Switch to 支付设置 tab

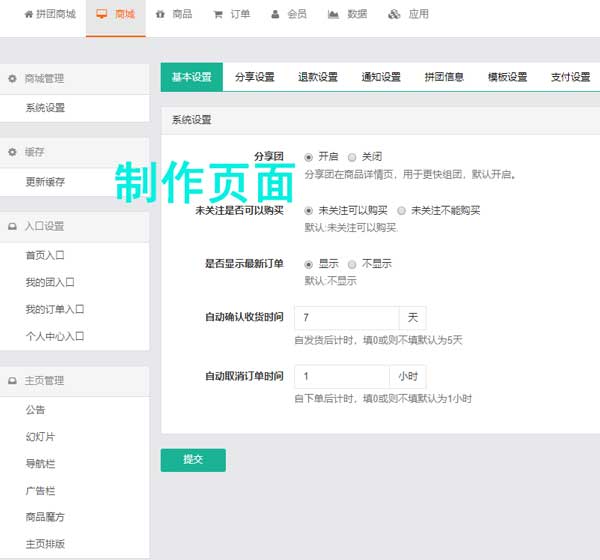(x=571, y=77)
